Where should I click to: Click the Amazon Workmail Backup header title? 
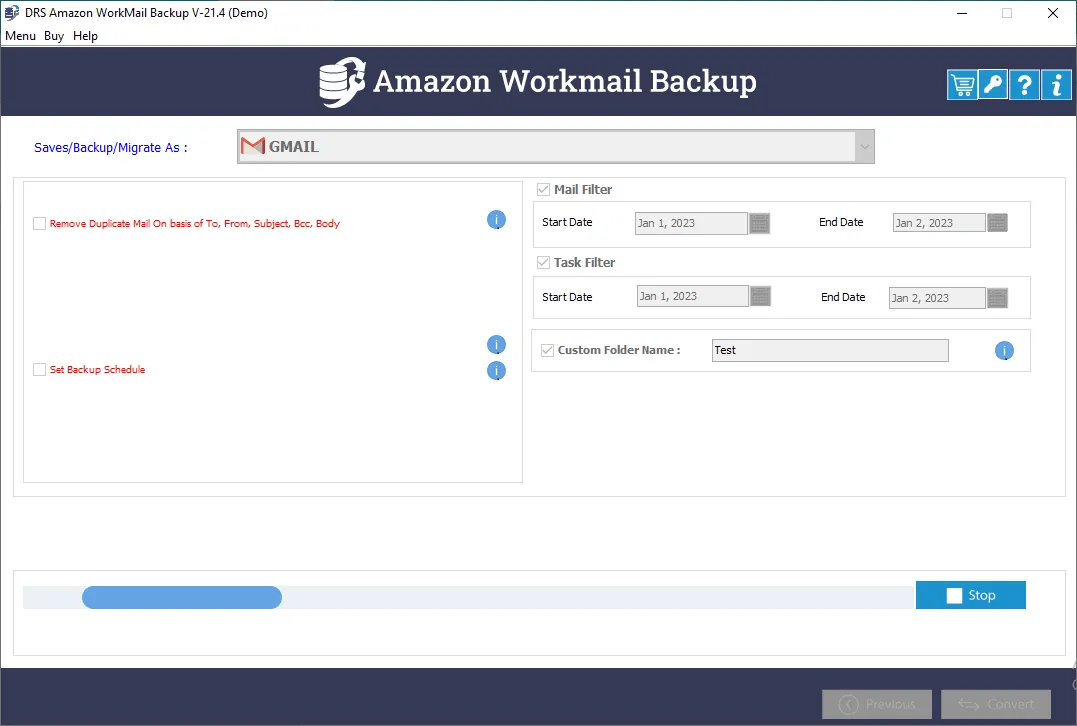click(x=565, y=82)
